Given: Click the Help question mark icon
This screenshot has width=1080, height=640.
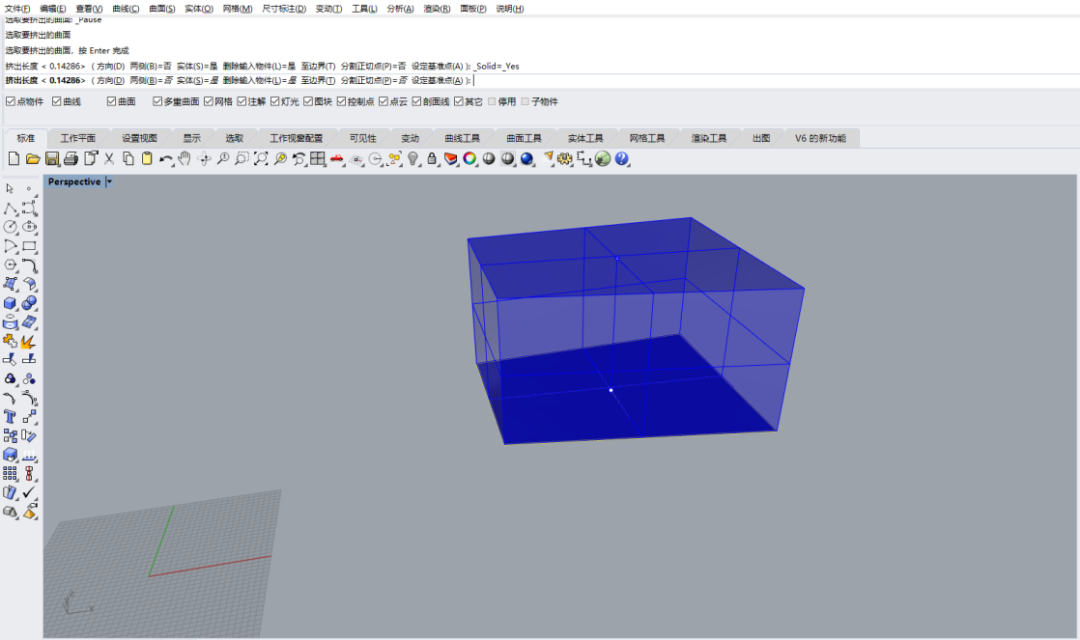Looking at the screenshot, I should click(621, 159).
